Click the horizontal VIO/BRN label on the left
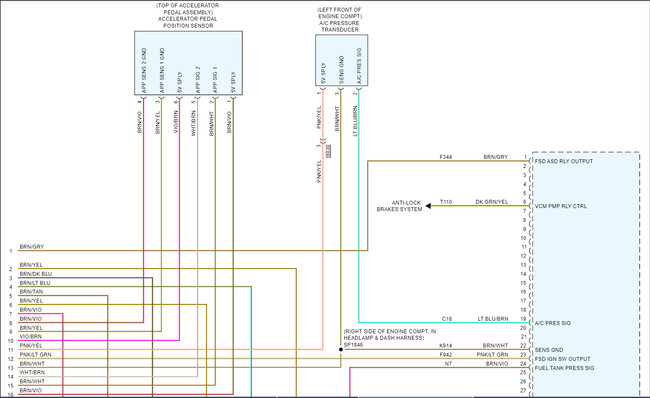This screenshot has width=650, height=398. 31,337
